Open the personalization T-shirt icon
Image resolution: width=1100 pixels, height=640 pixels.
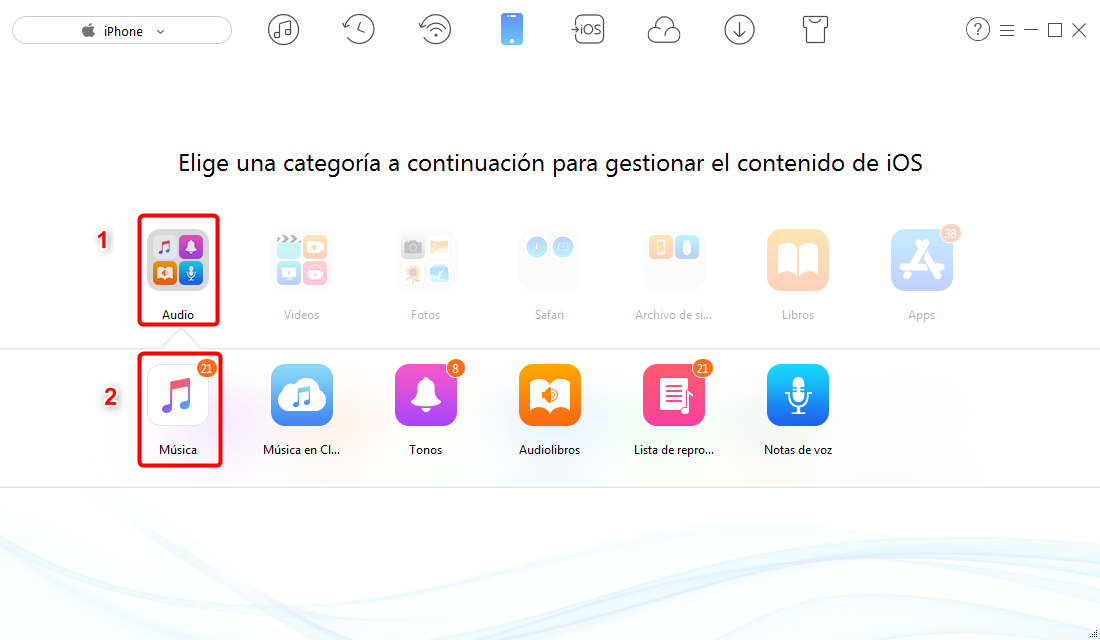[x=815, y=29]
